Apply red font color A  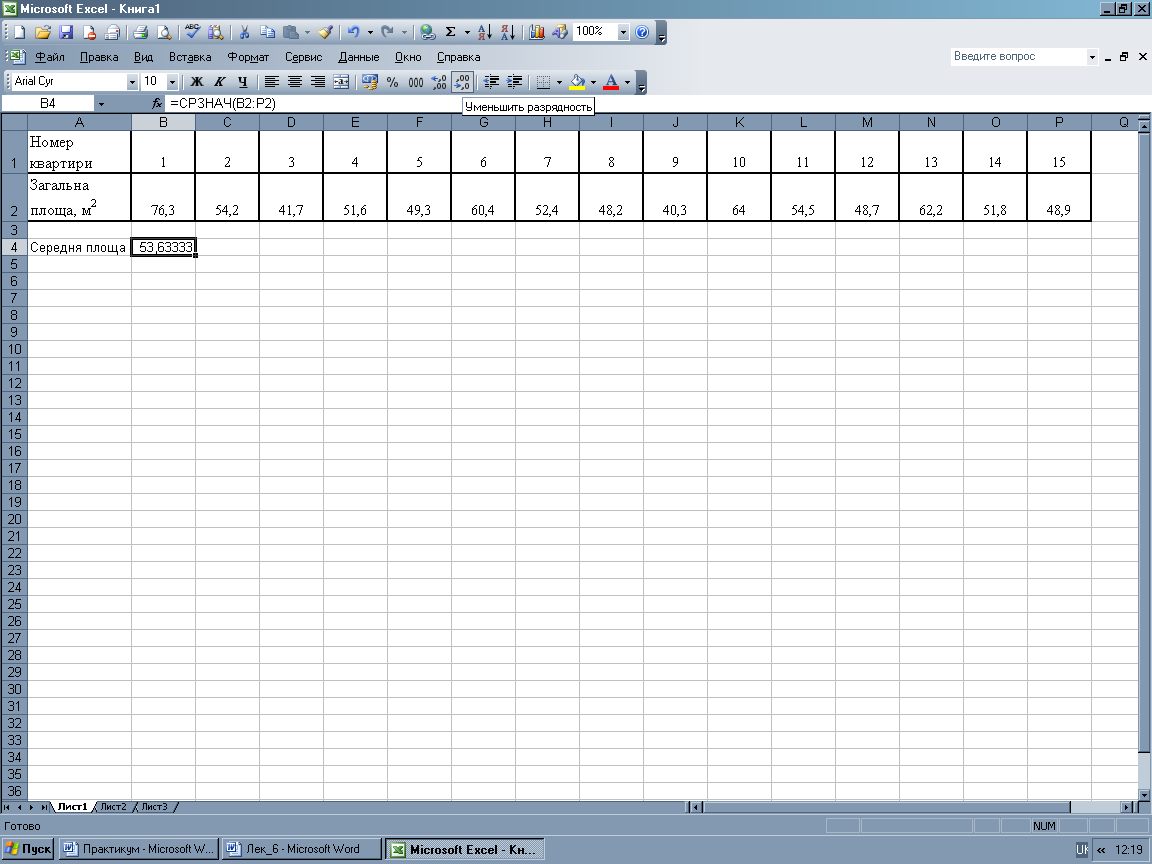[x=611, y=82]
